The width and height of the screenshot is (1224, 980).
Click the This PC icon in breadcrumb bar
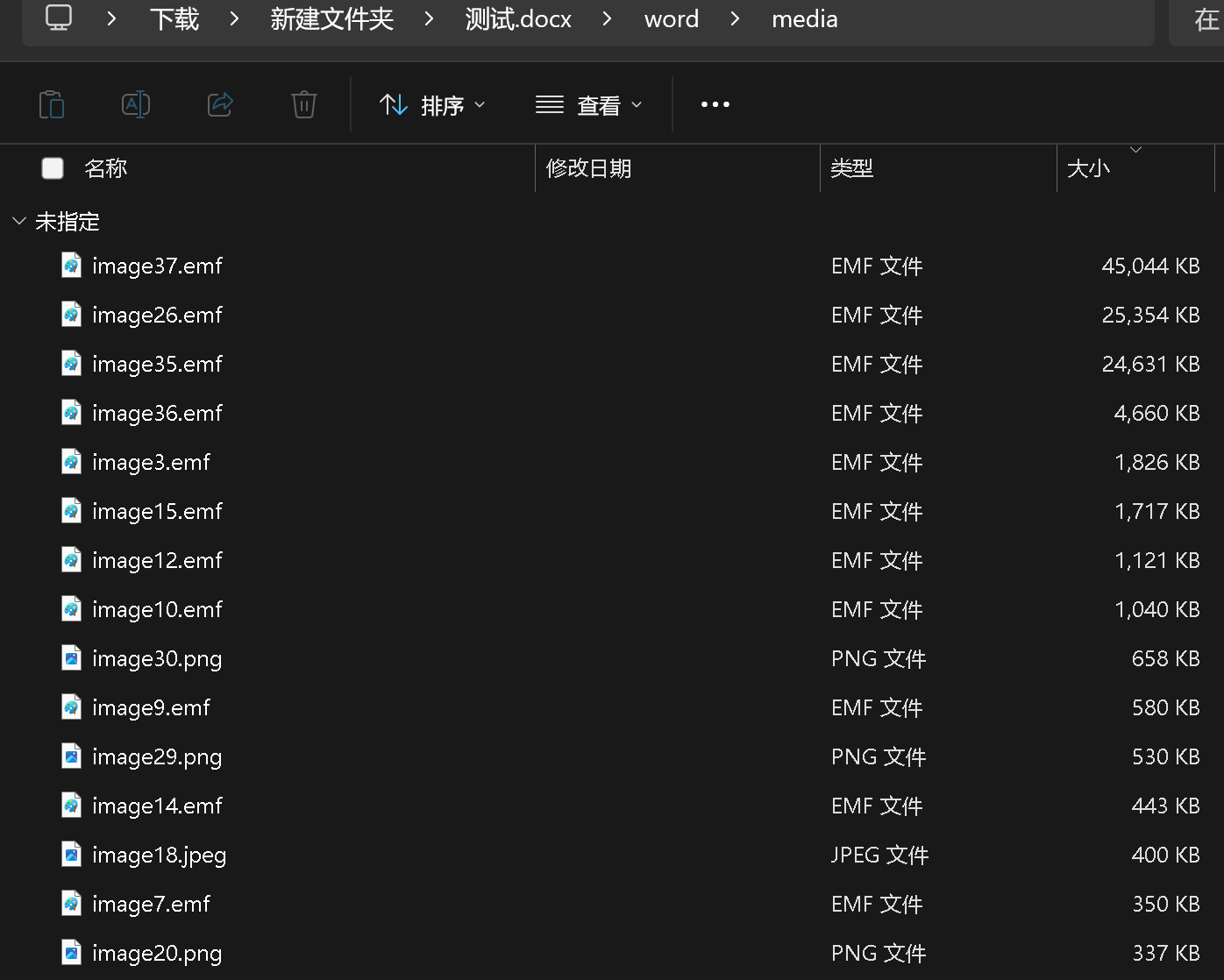(x=58, y=18)
